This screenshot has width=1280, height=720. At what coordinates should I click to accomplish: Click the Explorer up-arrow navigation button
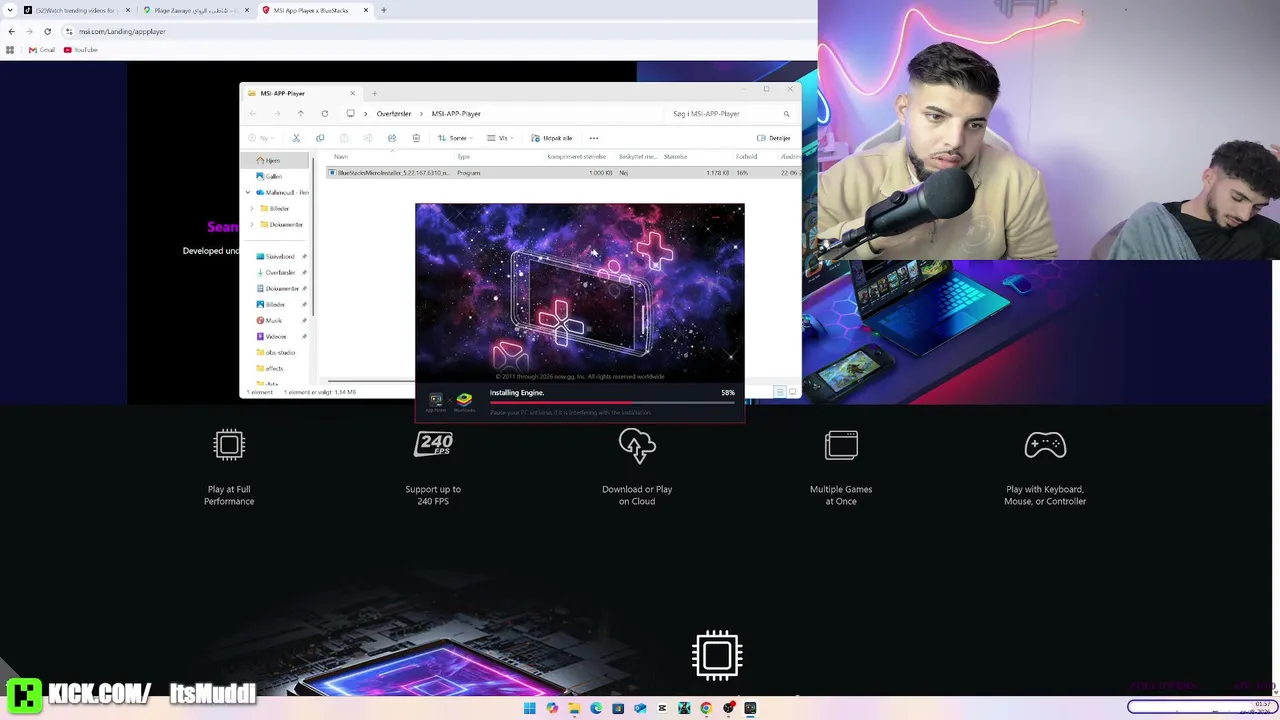tap(300, 114)
